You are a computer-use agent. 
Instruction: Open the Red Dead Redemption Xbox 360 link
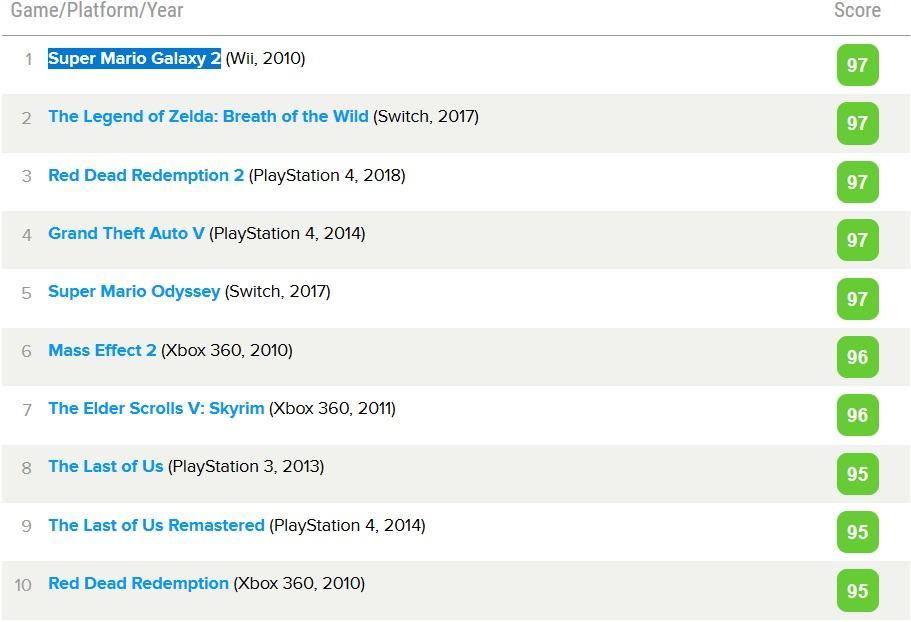[138, 583]
